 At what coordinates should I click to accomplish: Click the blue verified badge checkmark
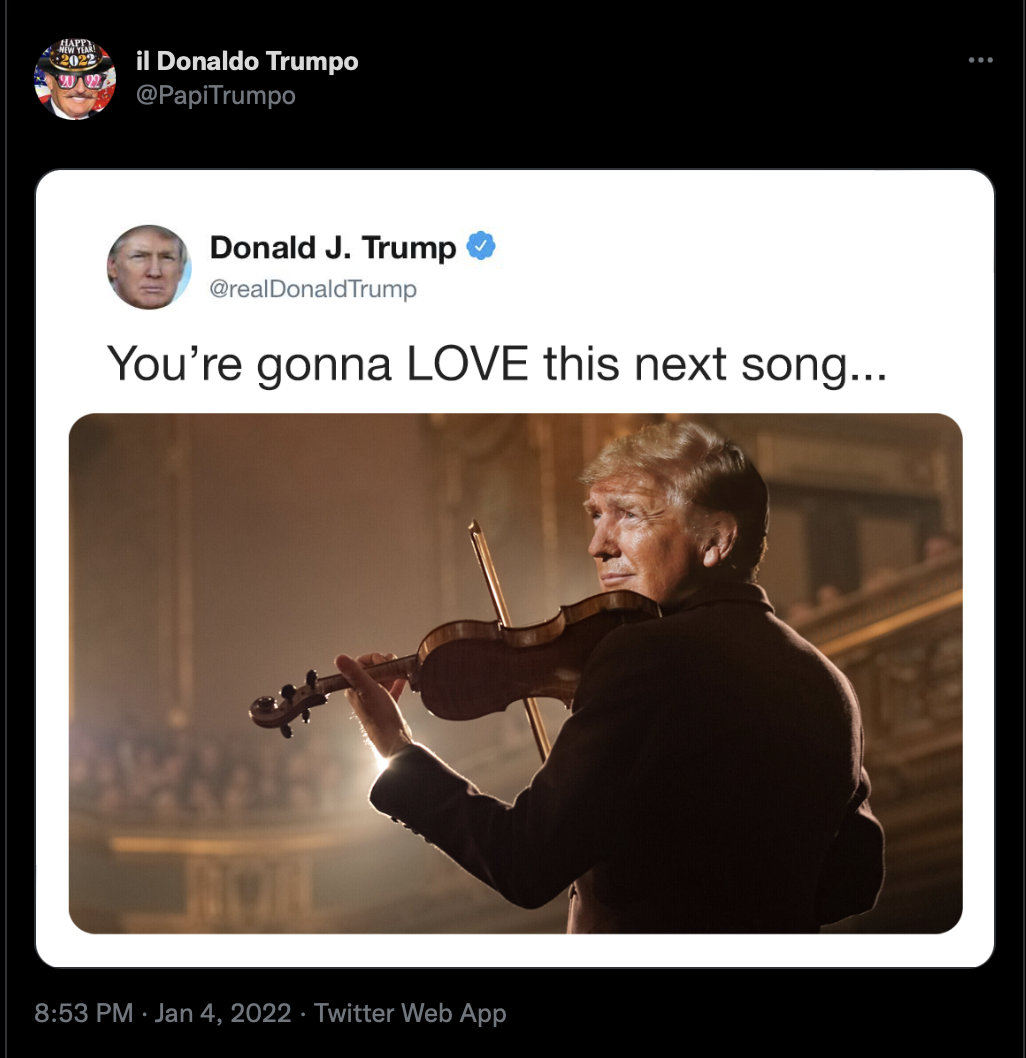point(482,246)
